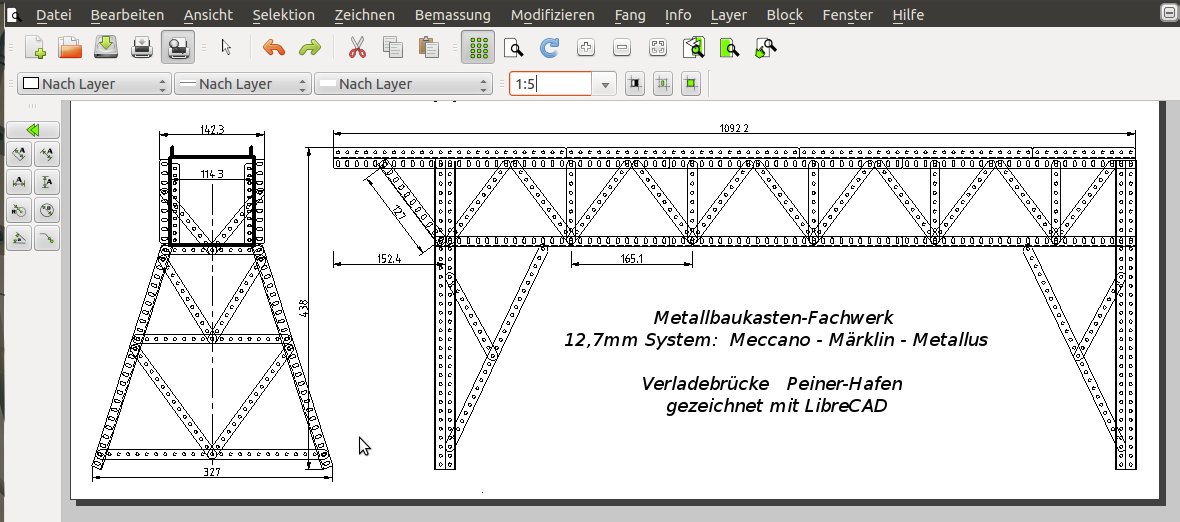Expand the print scale dropdown arrow
Viewport: 1180px width, 522px height.
[604, 84]
